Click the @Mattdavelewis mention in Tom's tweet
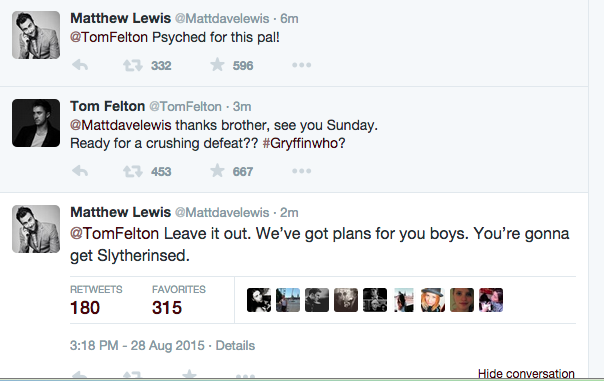Viewport: 604px width, 381px height. click(121, 125)
